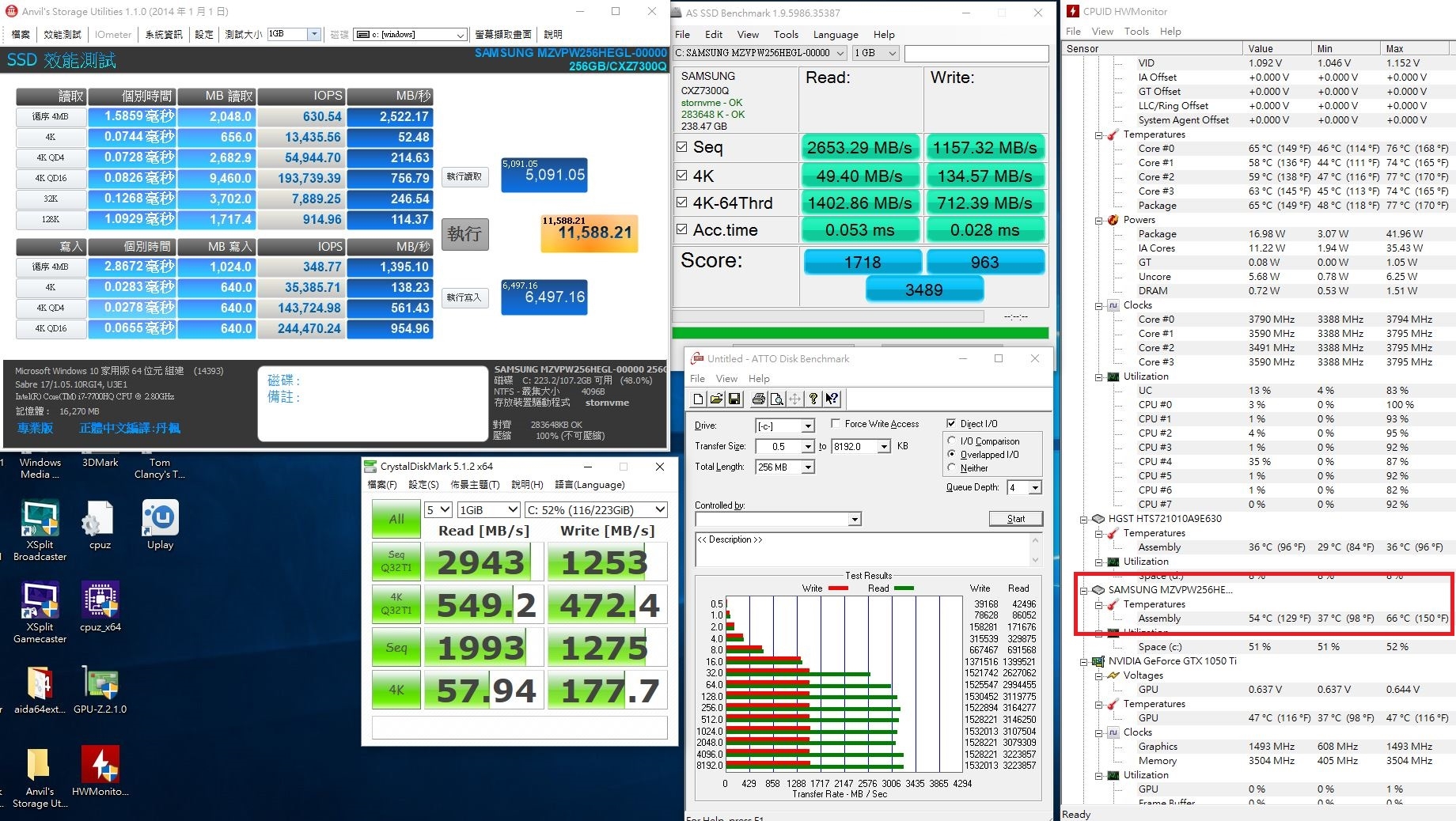The height and width of the screenshot is (821, 1456).
Task: Select the Neither radio button in ATTO
Action: pyautogui.click(x=951, y=467)
